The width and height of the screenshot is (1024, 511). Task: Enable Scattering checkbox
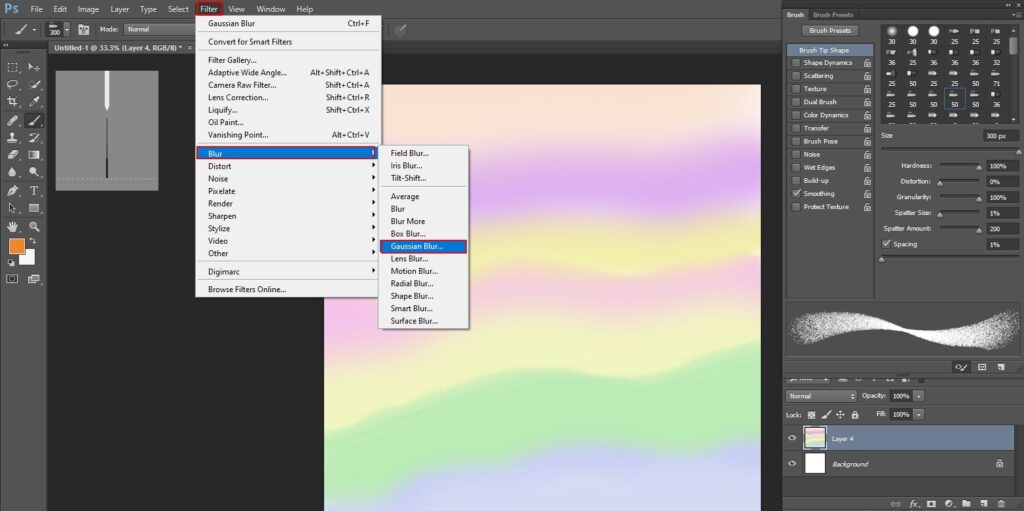[x=795, y=76]
